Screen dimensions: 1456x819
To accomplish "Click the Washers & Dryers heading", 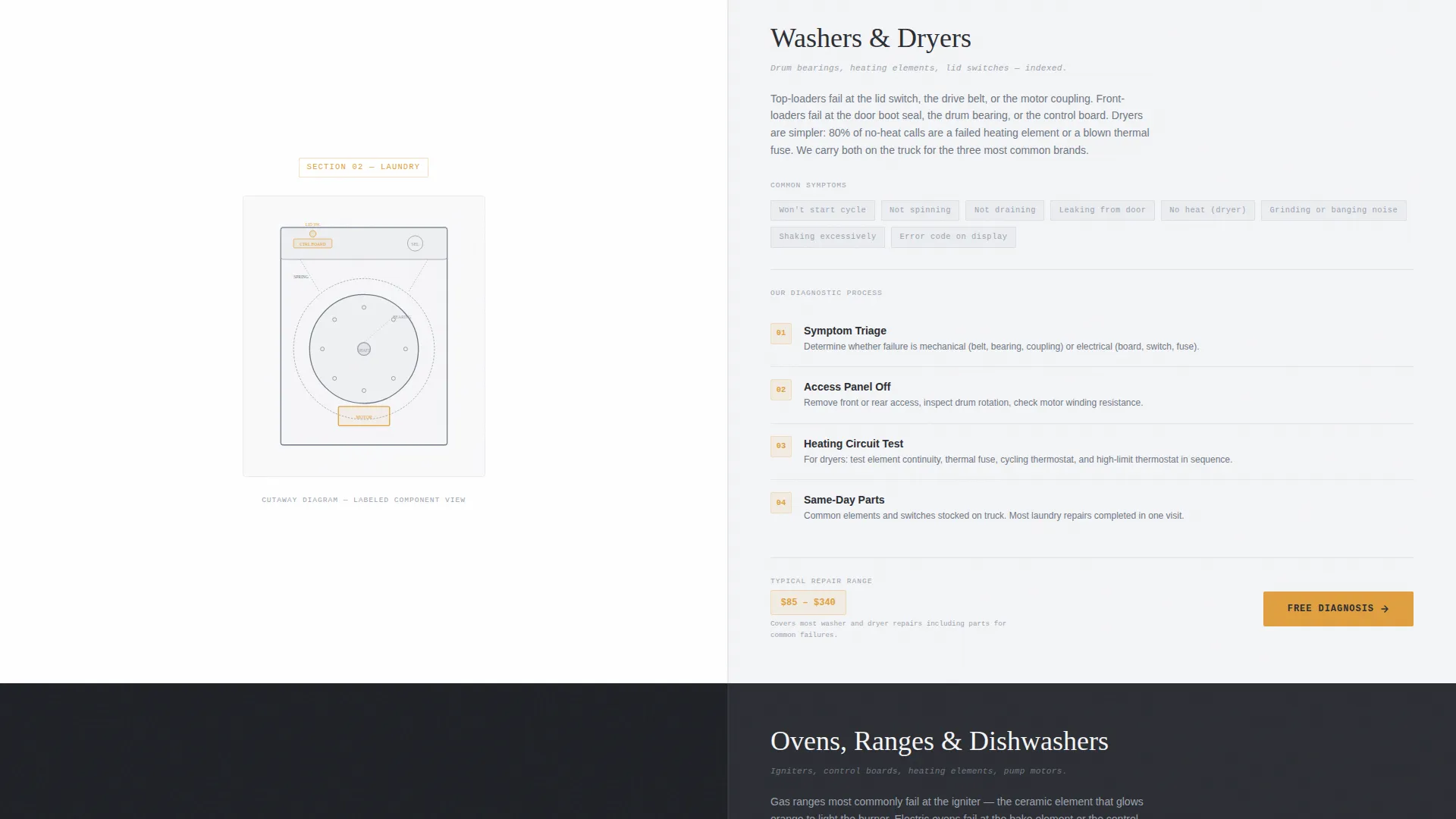I will (x=871, y=38).
